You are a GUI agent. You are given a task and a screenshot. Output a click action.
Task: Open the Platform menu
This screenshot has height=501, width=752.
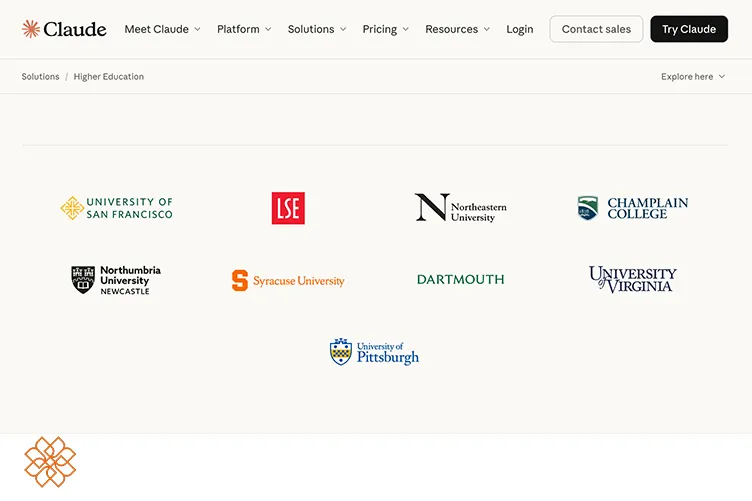pyautogui.click(x=244, y=29)
